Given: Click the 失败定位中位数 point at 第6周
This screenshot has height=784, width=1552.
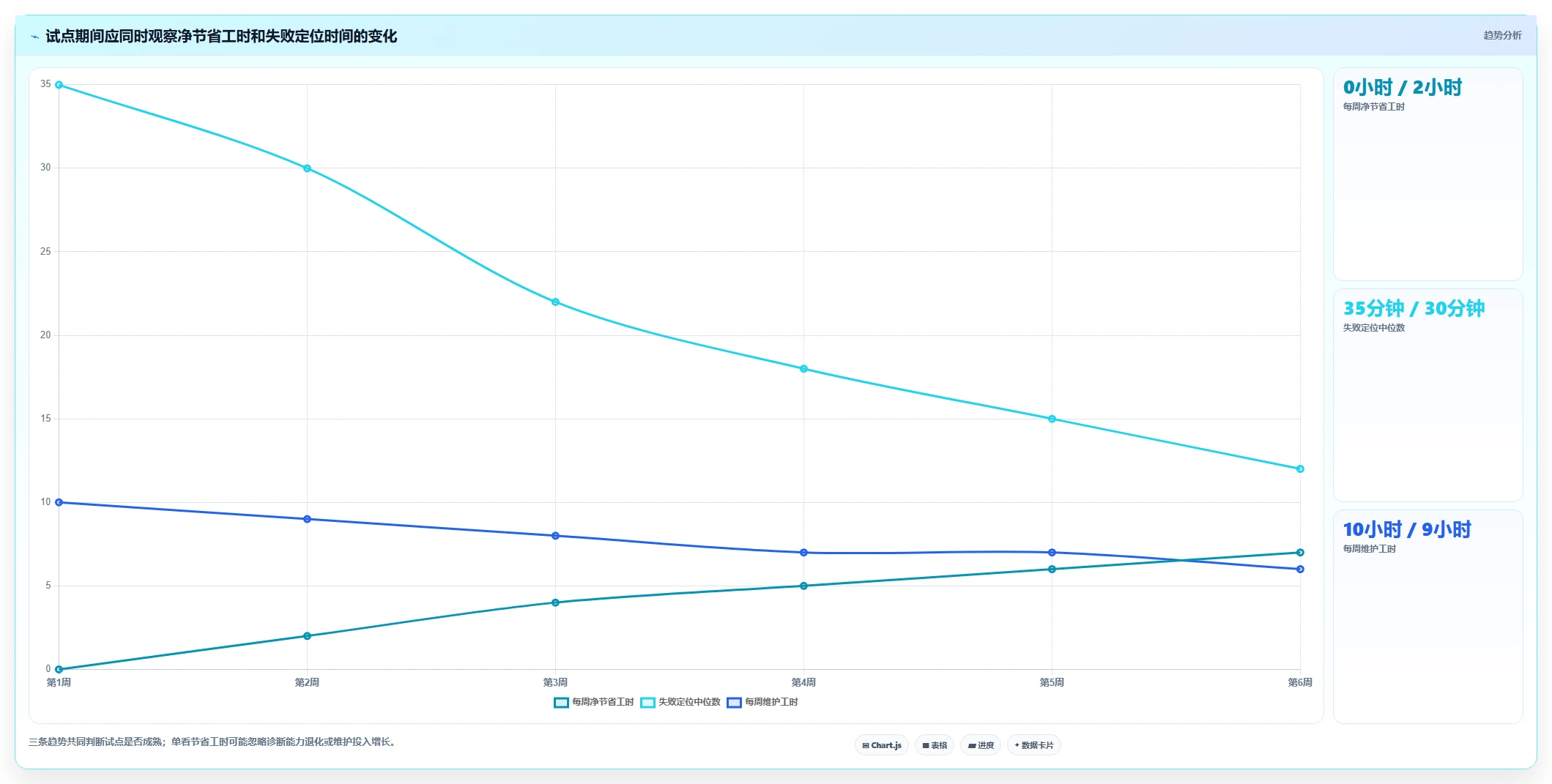Looking at the screenshot, I should coord(1300,469).
